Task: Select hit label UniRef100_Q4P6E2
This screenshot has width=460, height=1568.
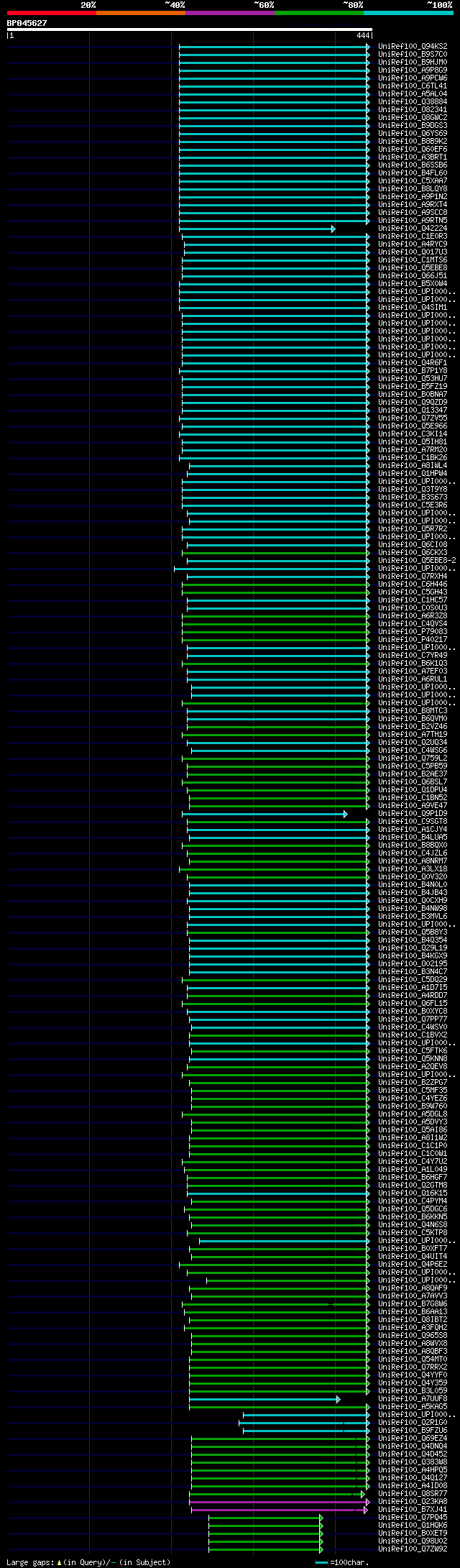Action: [x=413, y=1264]
